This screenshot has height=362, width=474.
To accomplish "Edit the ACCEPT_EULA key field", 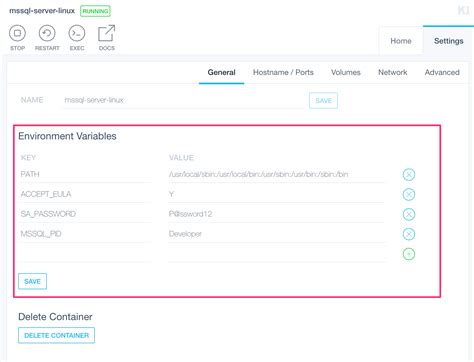I will click(x=85, y=194).
